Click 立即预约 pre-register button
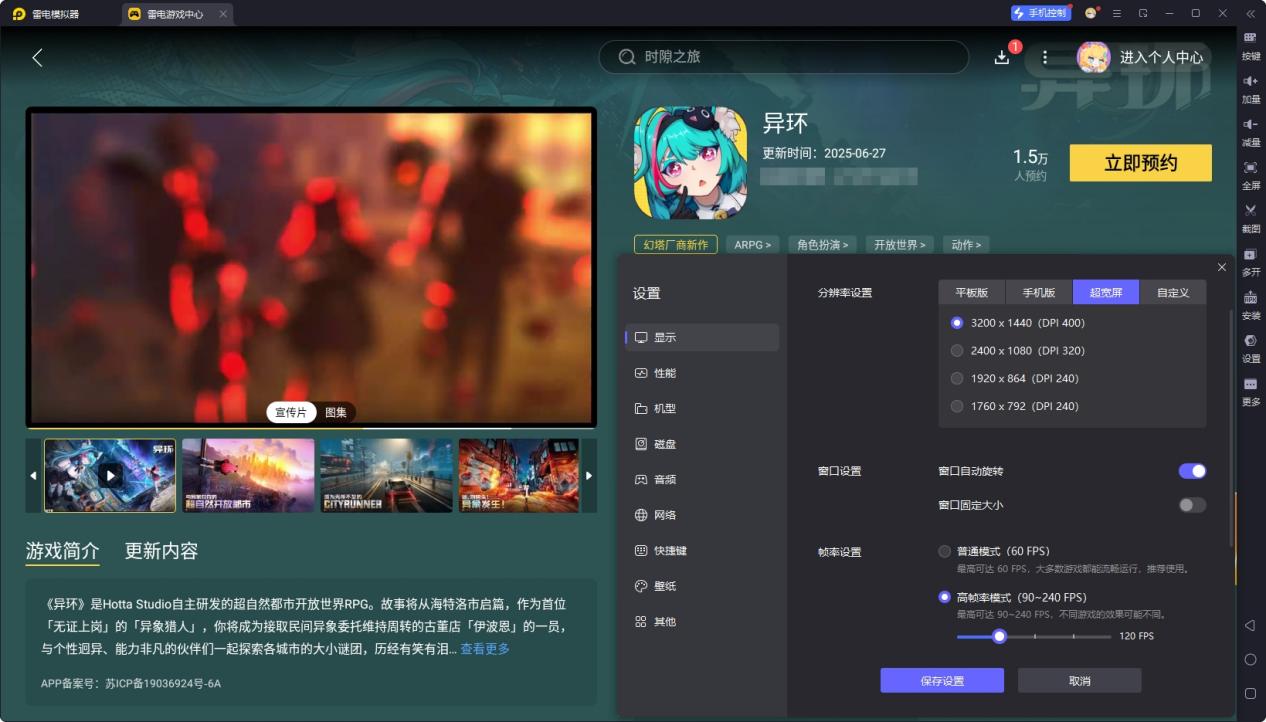 pos(1140,163)
